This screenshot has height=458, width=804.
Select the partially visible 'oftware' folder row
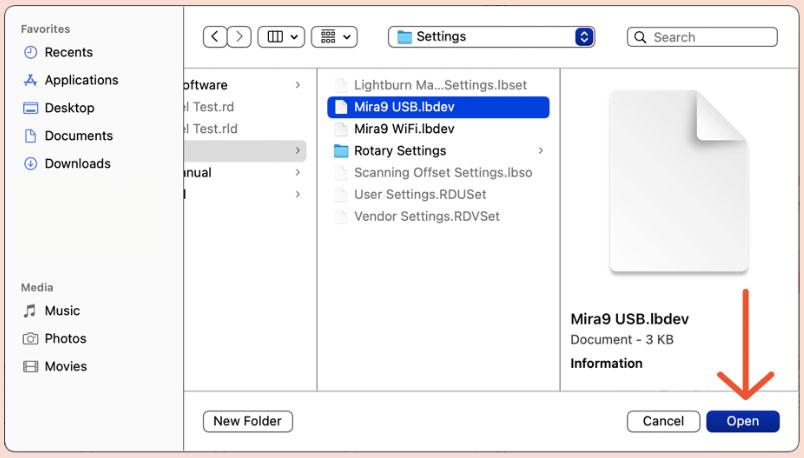coord(245,85)
